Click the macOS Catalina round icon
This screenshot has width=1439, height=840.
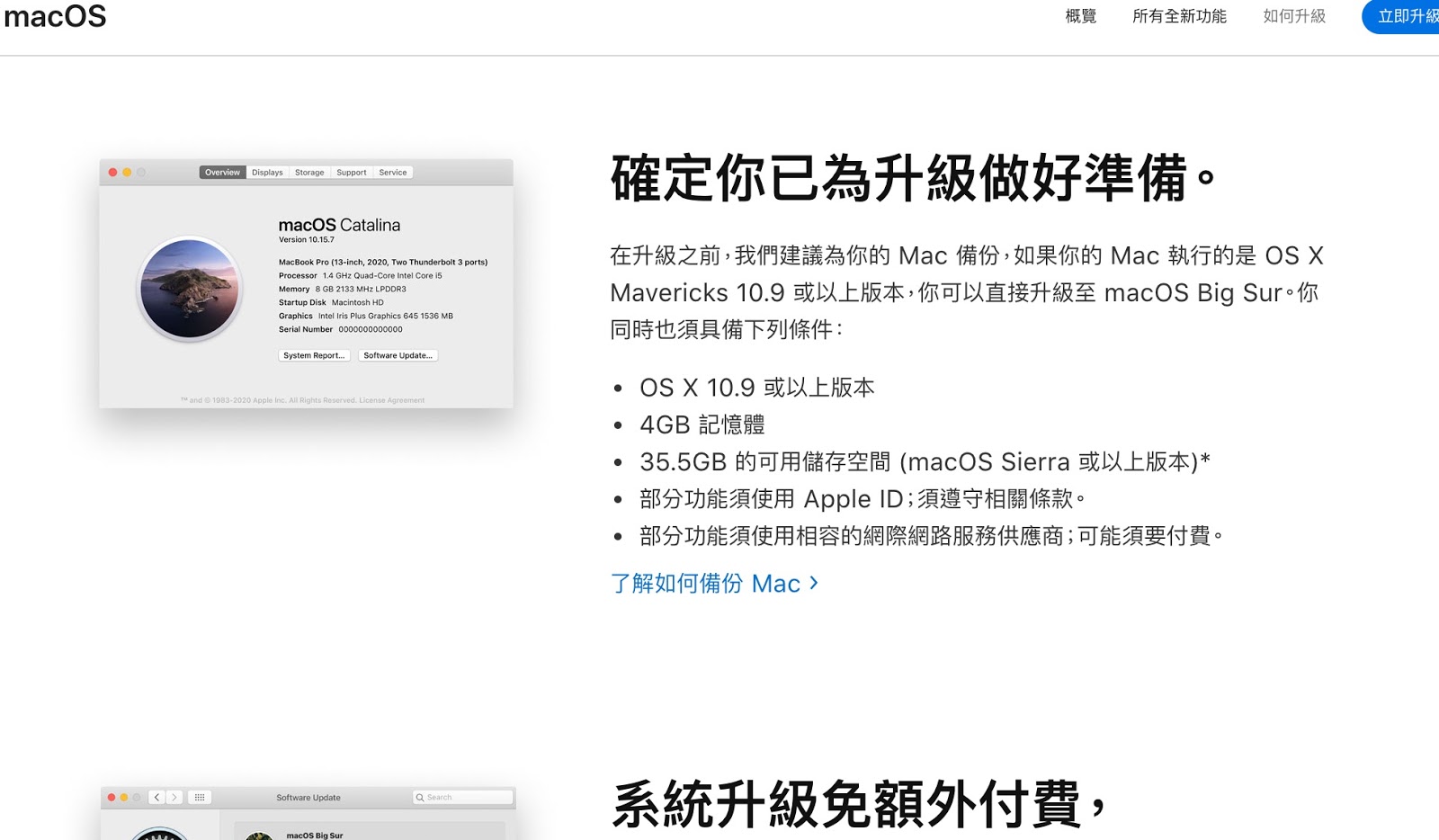pyautogui.click(x=190, y=289)
